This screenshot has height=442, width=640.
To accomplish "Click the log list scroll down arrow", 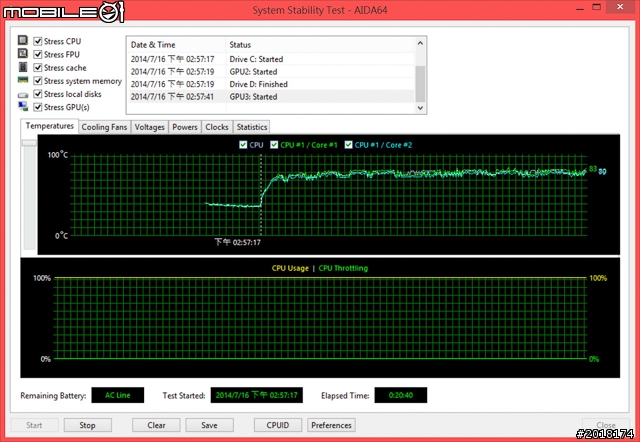I will click(420, 108).
